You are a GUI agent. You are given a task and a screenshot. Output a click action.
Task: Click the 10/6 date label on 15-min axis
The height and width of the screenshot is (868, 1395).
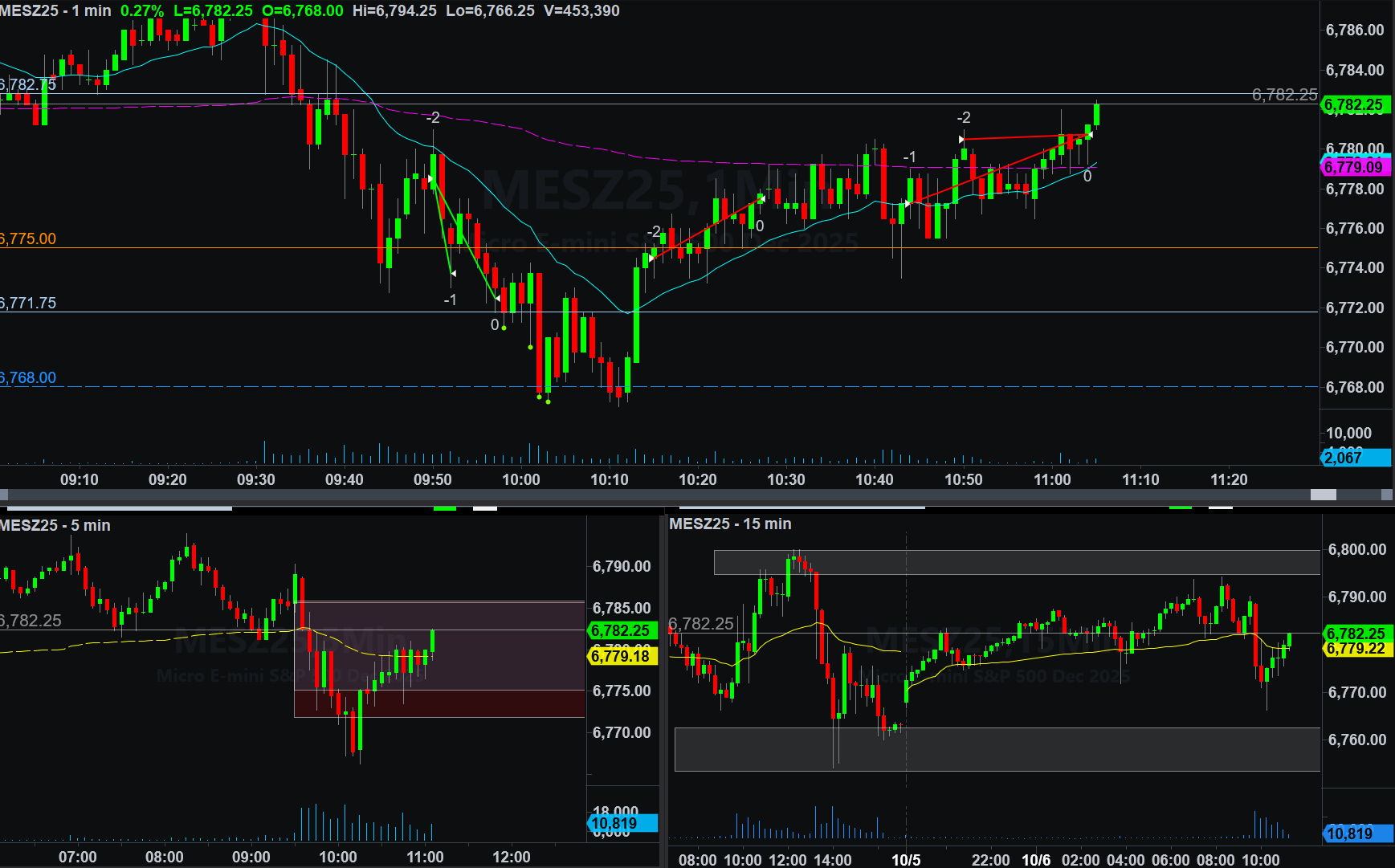coord(1035,860)
